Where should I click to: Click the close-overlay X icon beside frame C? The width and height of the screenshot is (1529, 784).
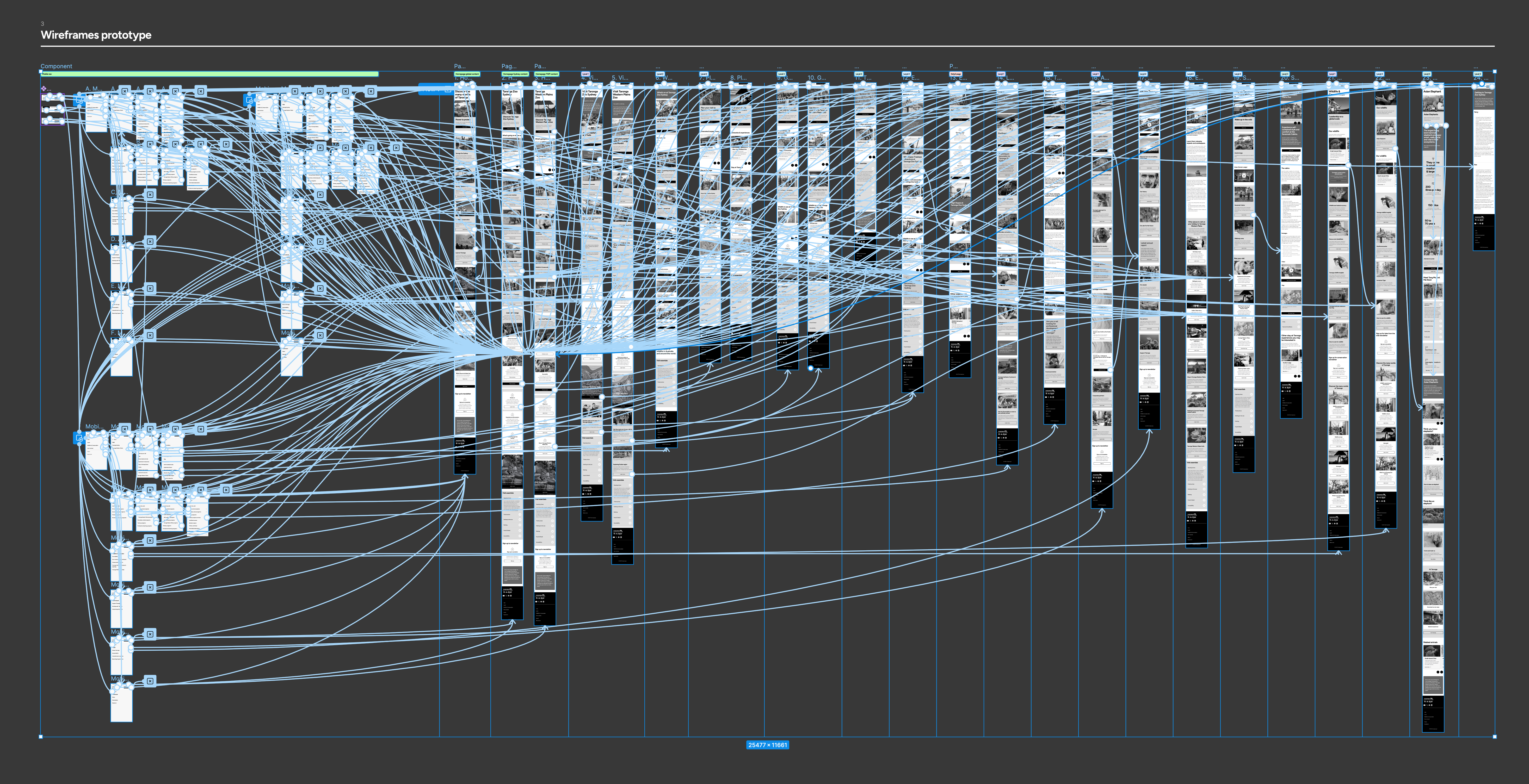(150, 195)
